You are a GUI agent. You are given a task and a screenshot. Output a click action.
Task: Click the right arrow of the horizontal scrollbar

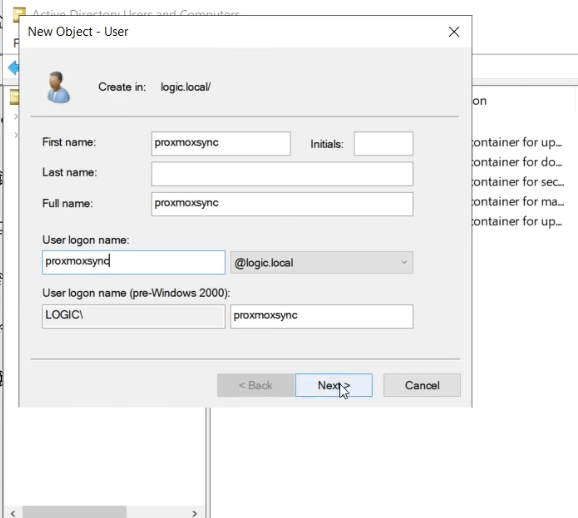[194, 513]
